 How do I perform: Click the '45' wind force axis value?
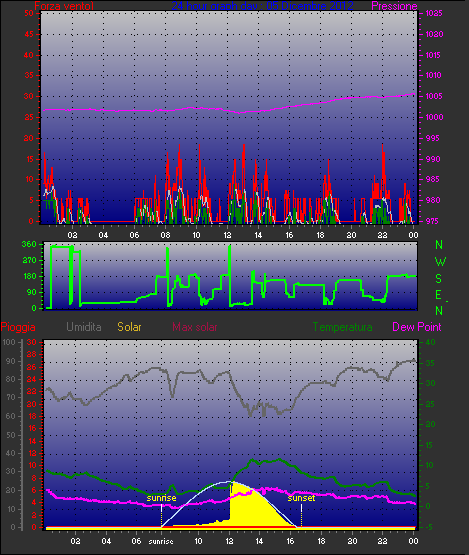pos(29,34)
